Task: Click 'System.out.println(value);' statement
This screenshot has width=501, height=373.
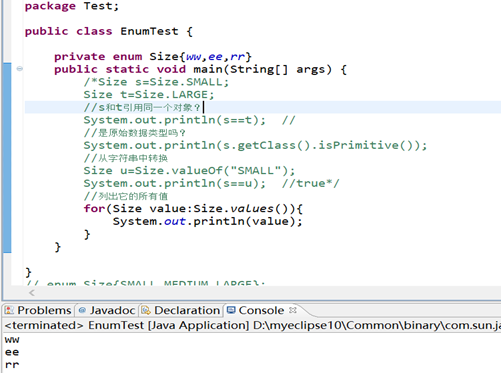Action: pos(207,221)
